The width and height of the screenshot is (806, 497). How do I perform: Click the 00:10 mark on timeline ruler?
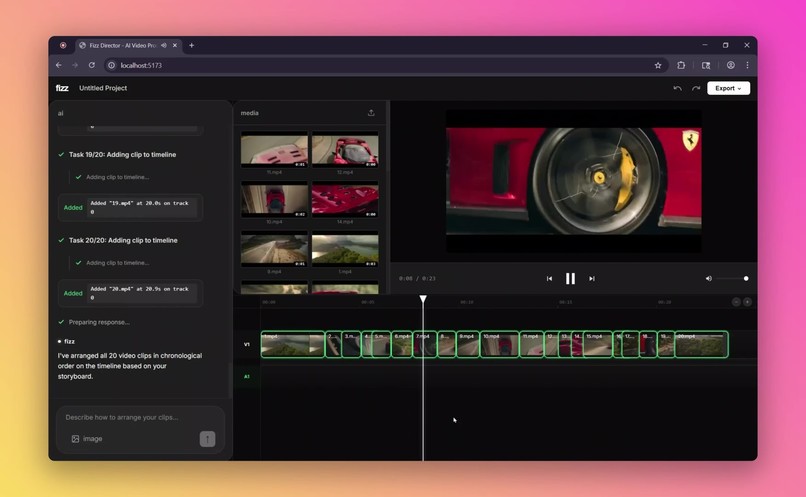467,302
